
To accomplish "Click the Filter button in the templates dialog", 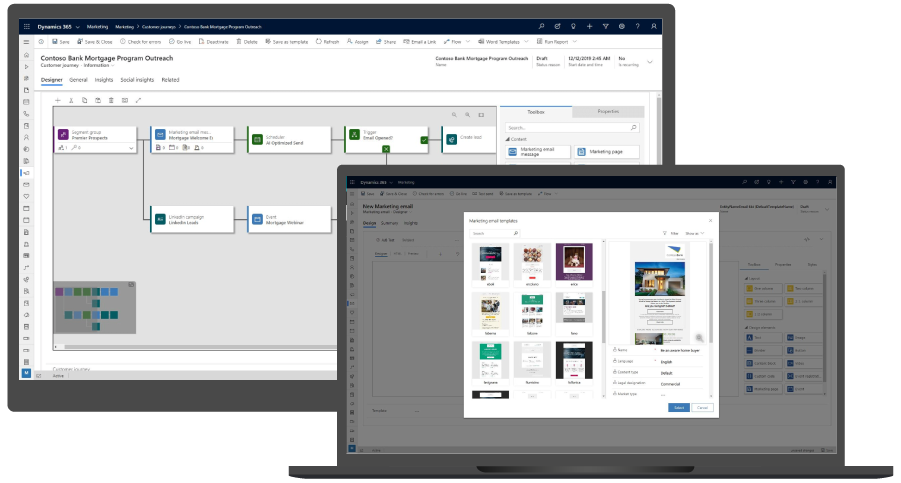I will tap(671, 233).
